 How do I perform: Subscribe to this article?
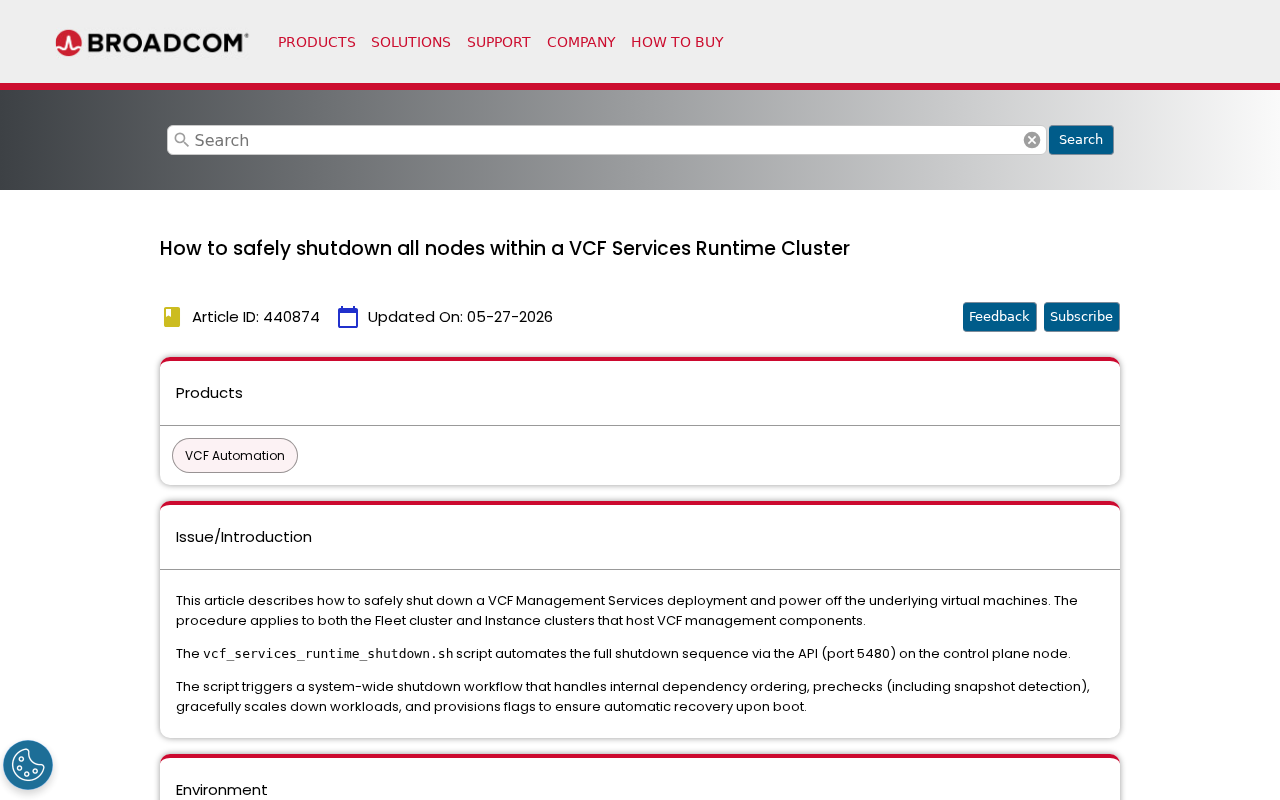1081,317
